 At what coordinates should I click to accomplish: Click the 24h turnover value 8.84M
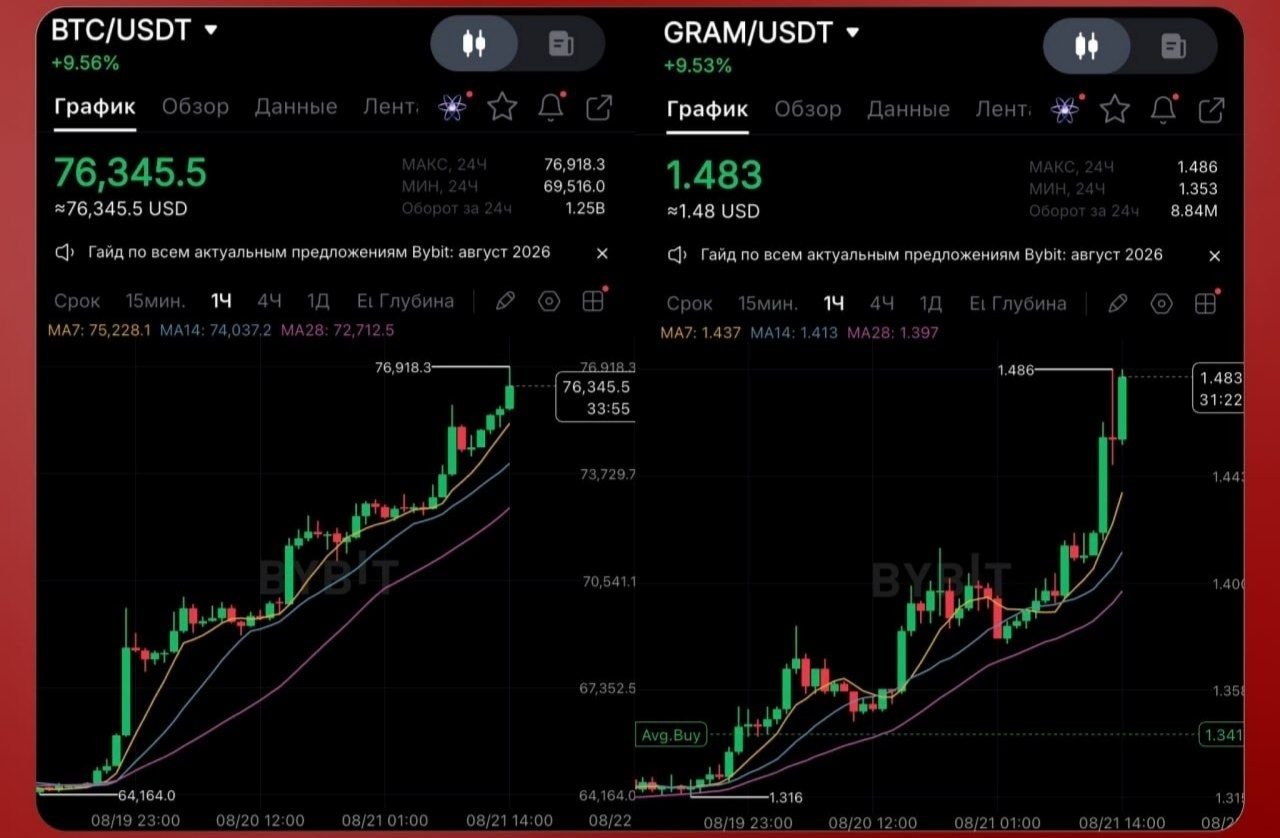pyautogui.click(x=1196, y=211)
